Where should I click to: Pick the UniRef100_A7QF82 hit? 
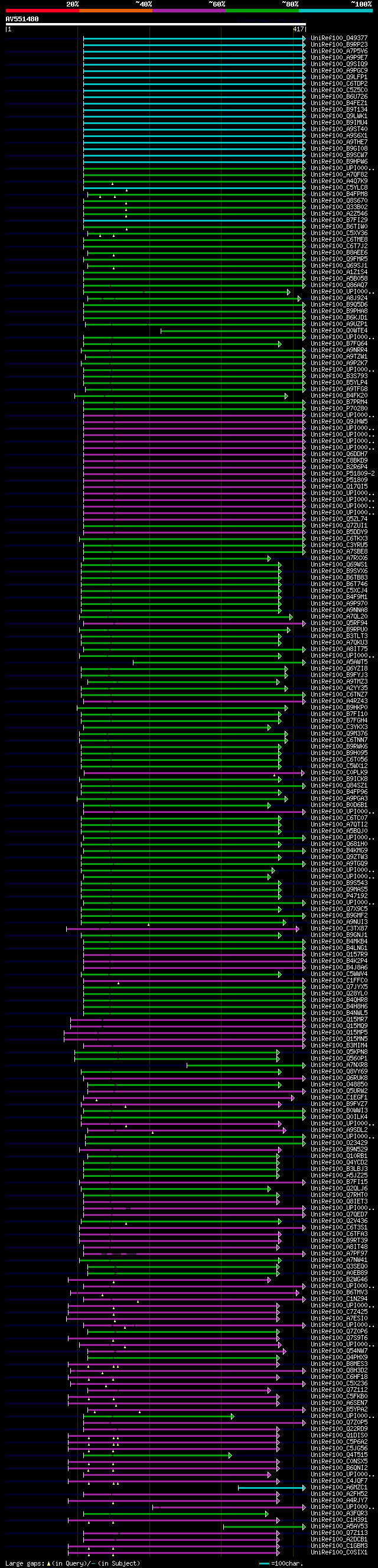click(339, 174)
